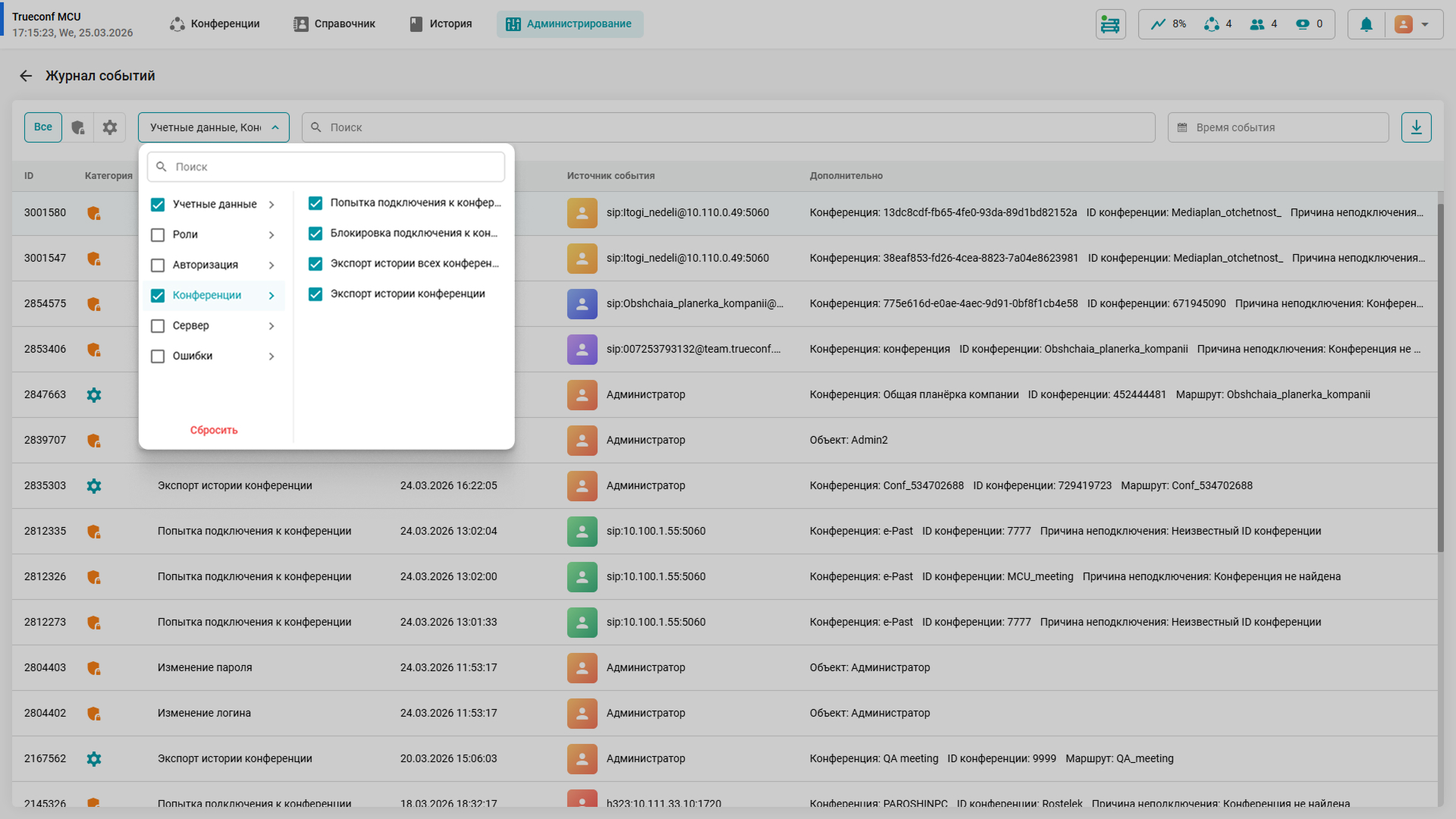
Task: Open Конференции top menu
Action: point(215,24)
